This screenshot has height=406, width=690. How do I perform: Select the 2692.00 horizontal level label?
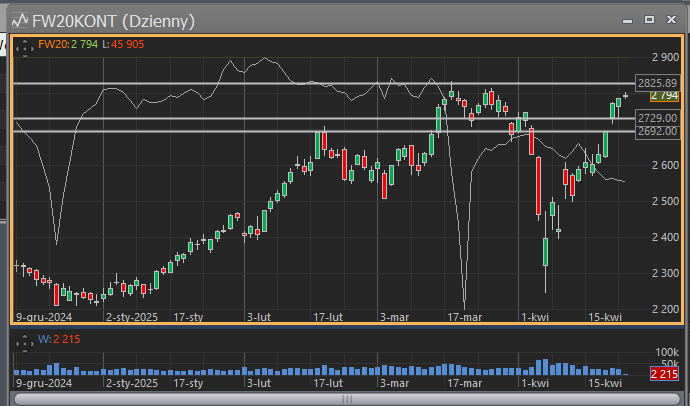657,132
